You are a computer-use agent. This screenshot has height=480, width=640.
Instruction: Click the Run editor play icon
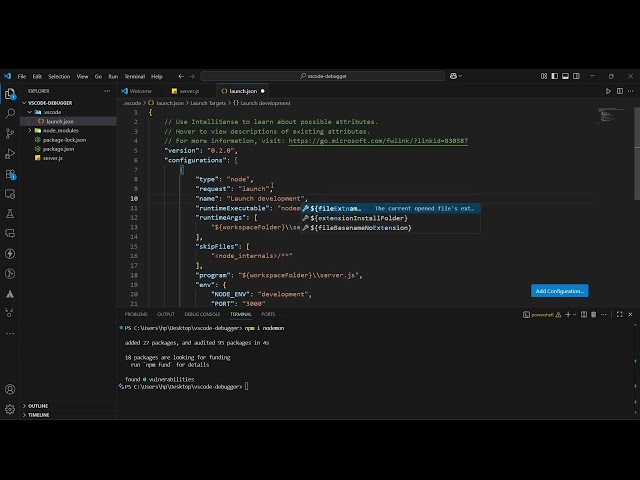click(x=608, y=91)
